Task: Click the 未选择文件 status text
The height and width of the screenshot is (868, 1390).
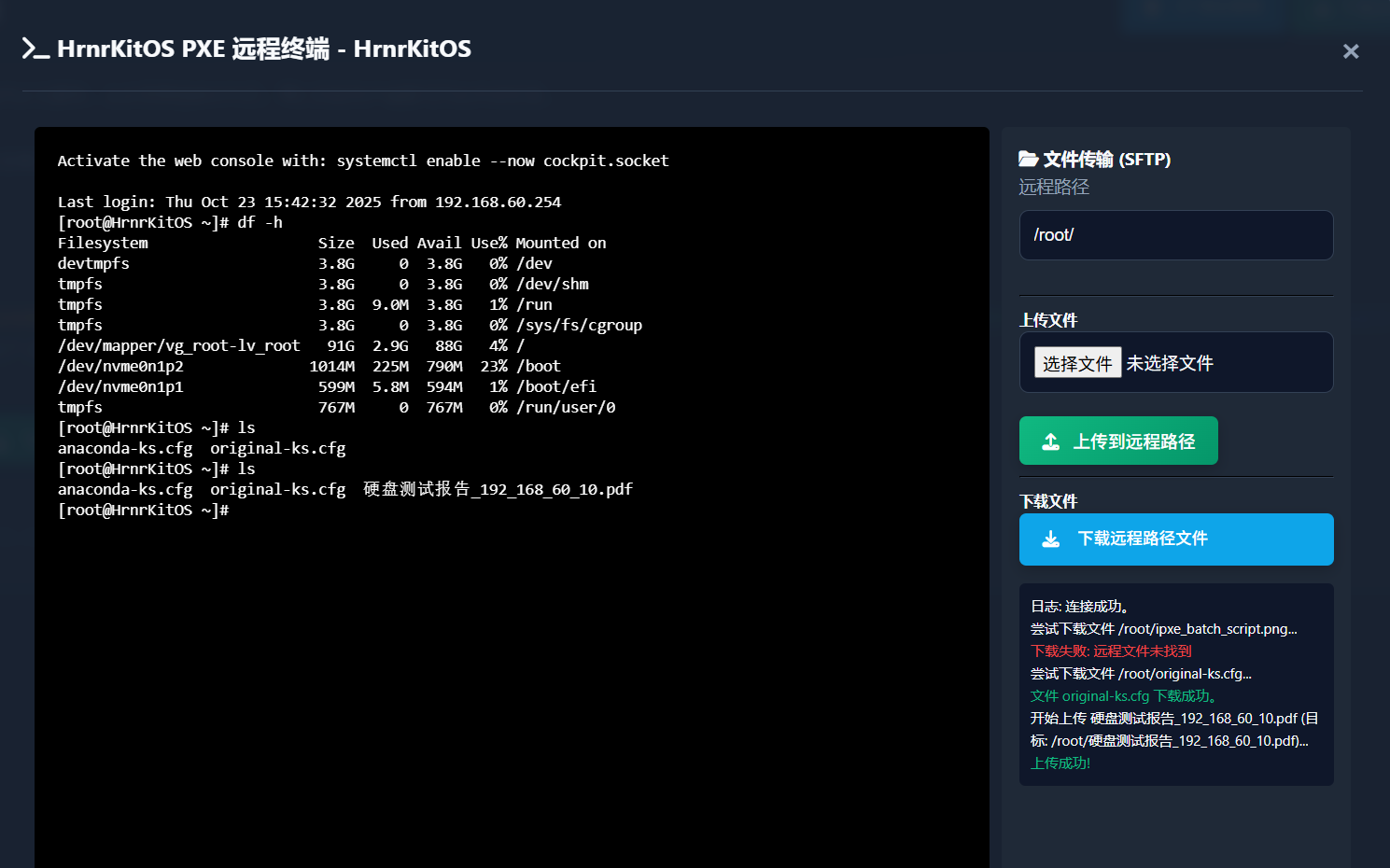Action: (x=1169, y=363)
